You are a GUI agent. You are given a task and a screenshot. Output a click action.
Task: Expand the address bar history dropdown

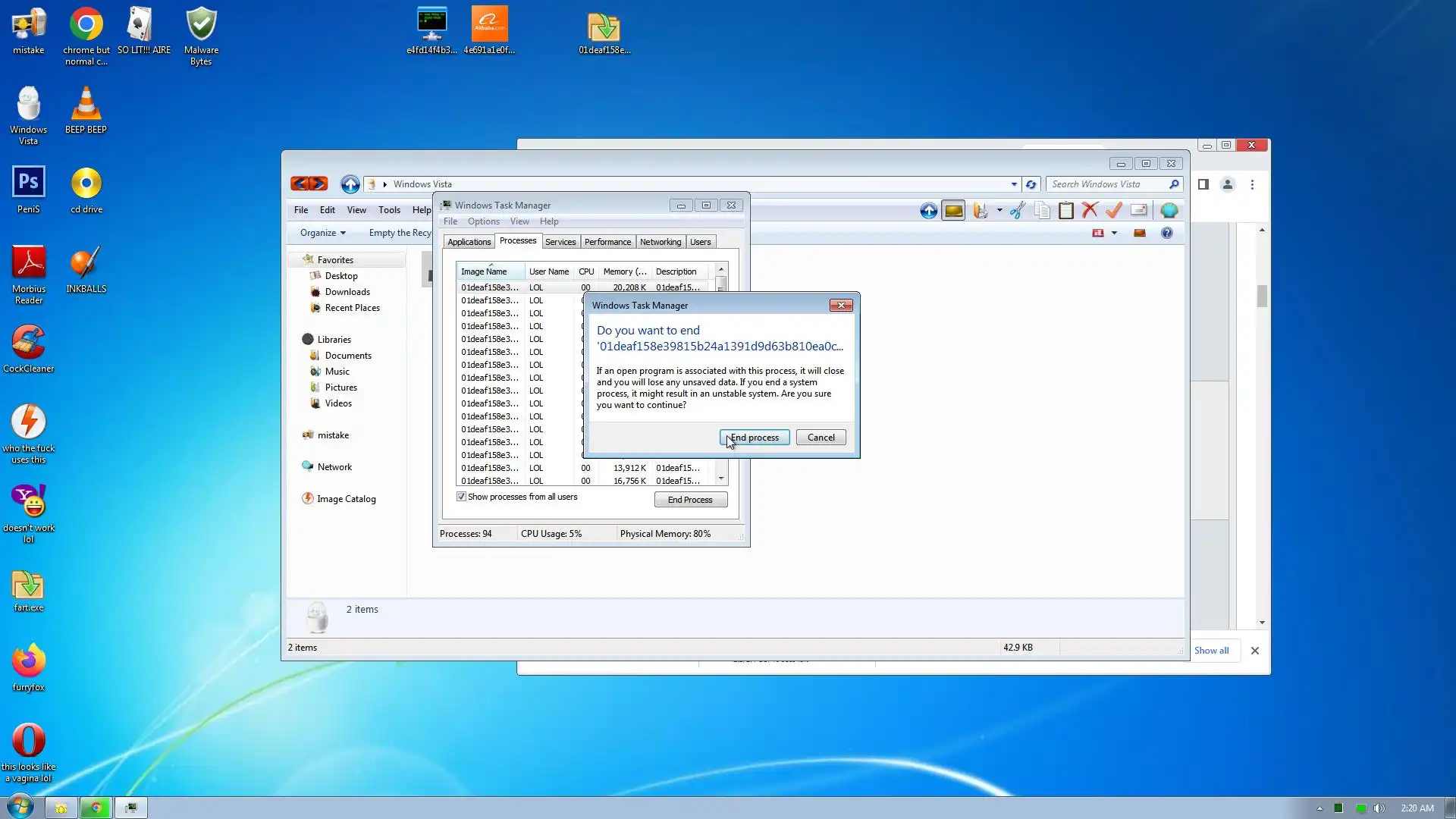coord(1014,184)
